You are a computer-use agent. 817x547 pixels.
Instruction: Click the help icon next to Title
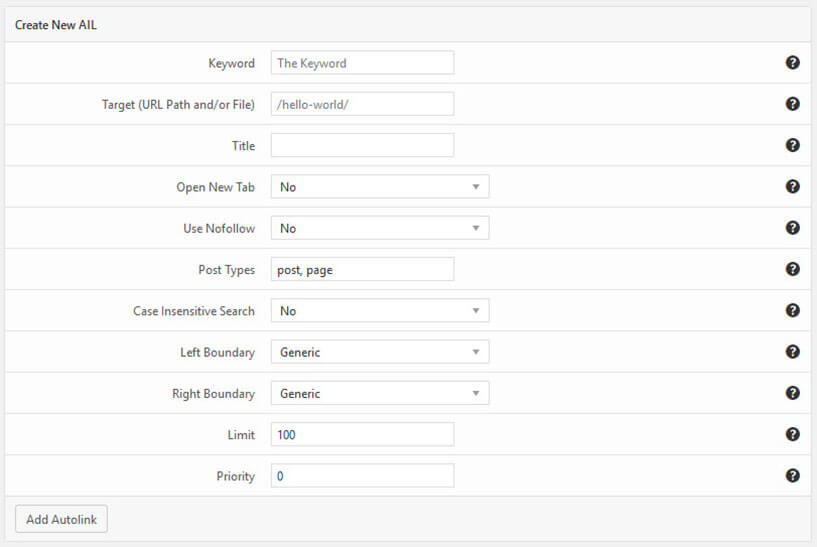[x=792, y=145]
